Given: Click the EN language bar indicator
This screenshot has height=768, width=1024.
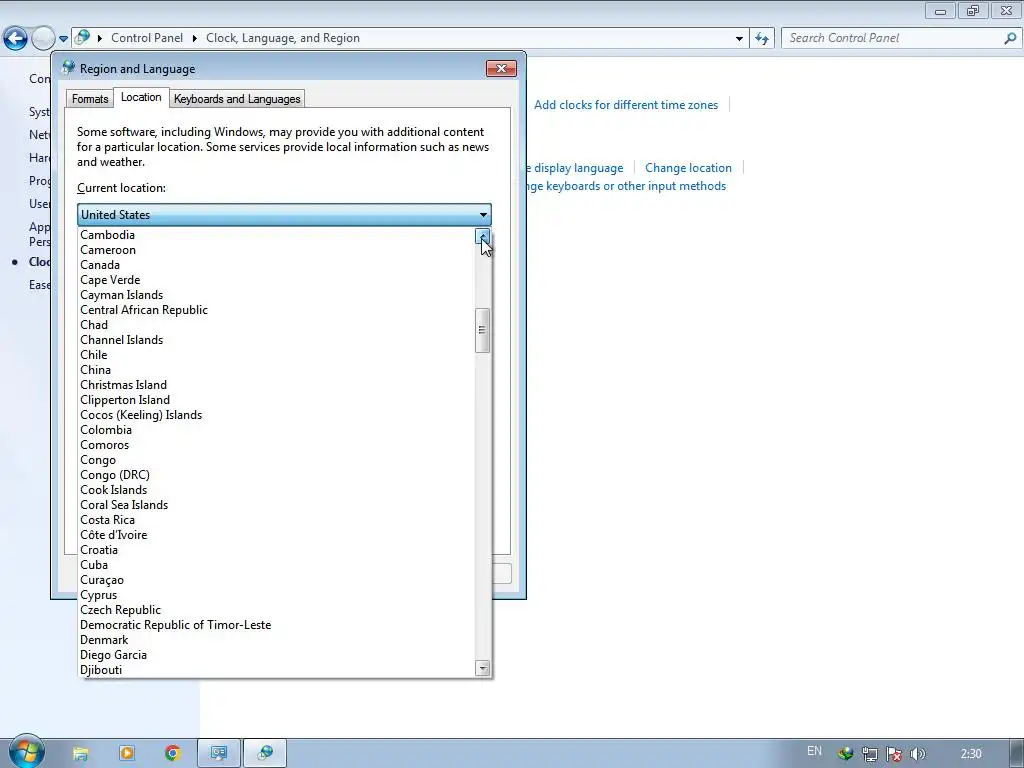Looking at the screenshot, I should (814, 752).
